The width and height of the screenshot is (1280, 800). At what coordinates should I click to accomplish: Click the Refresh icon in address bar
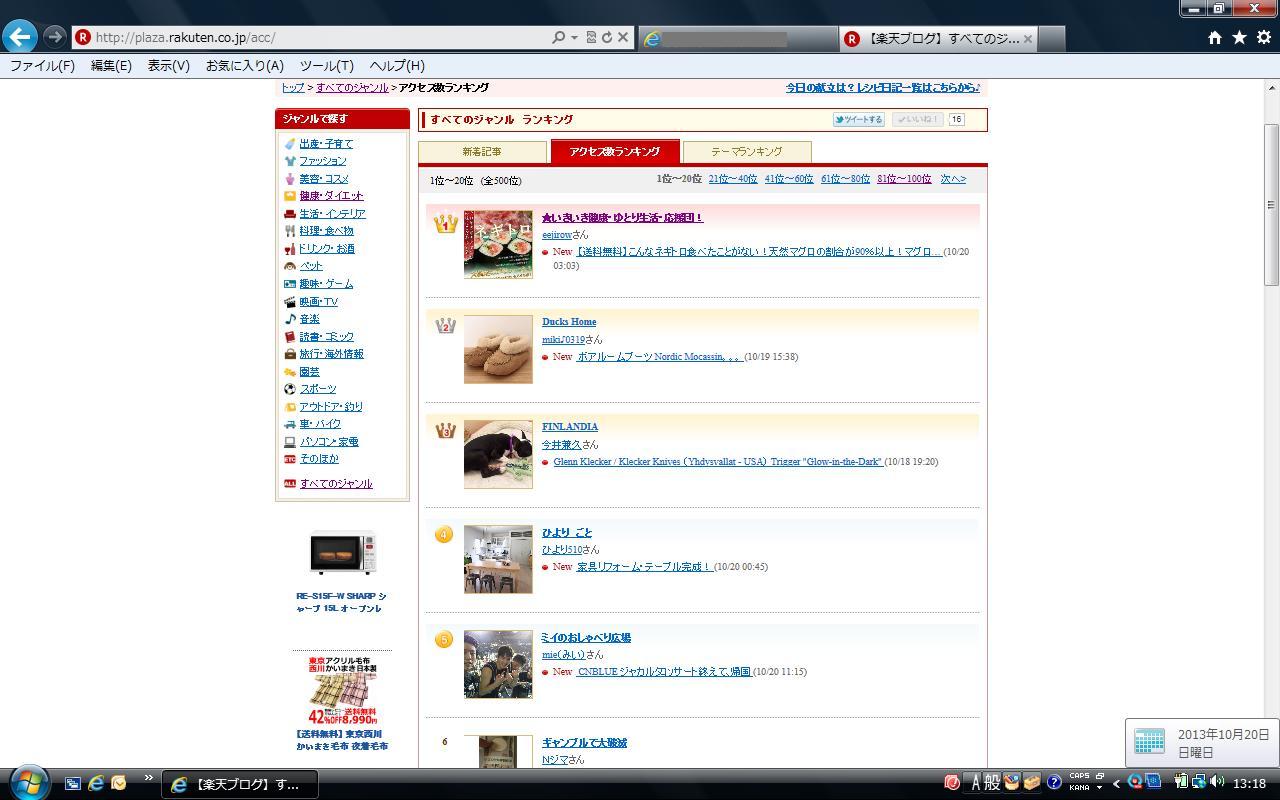point(606,38)
